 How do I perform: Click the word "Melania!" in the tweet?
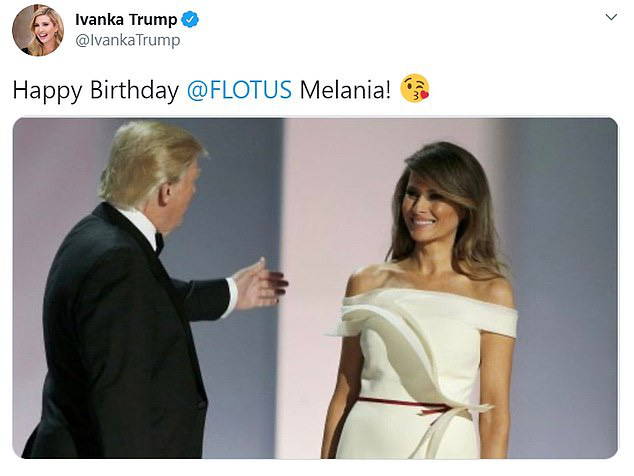point(346,90)
